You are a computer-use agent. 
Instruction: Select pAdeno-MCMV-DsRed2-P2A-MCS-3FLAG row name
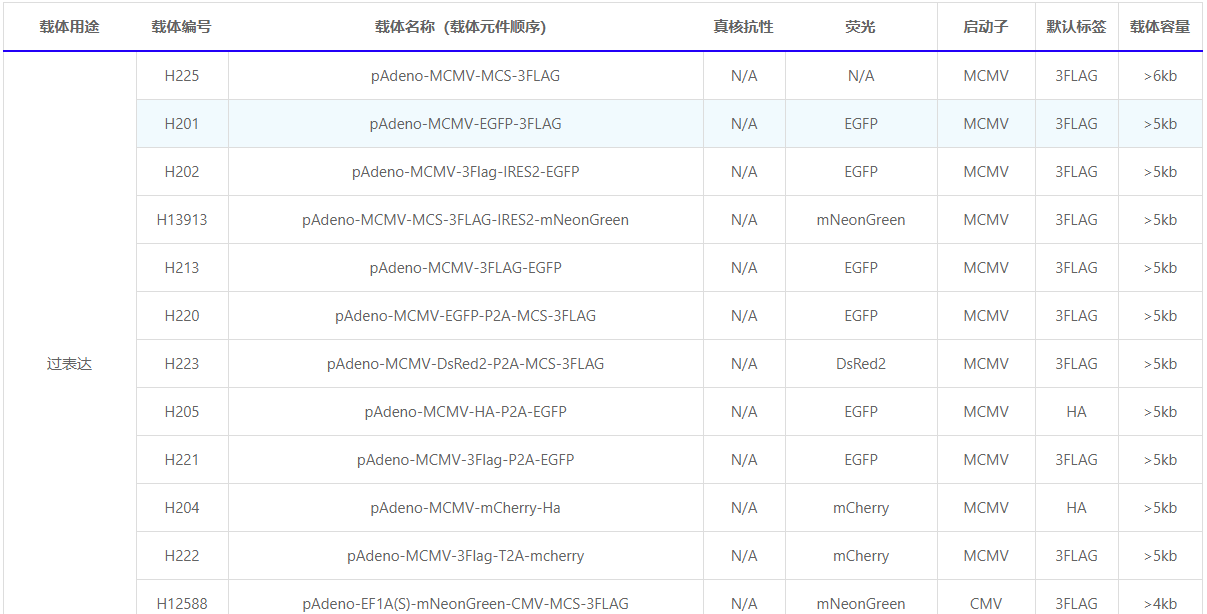pos(465,364)
